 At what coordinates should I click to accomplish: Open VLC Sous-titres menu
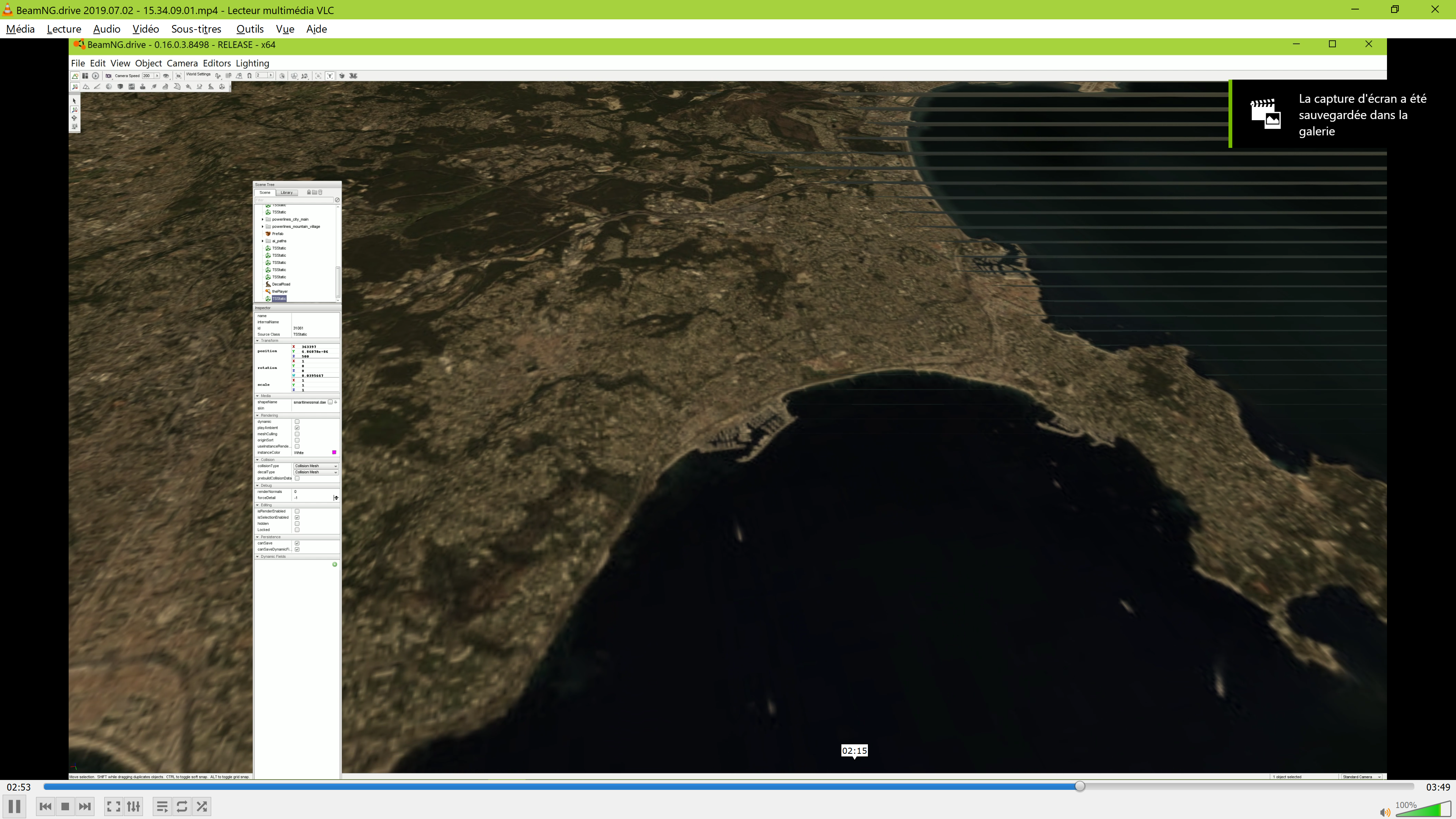(x=196, y=29)
